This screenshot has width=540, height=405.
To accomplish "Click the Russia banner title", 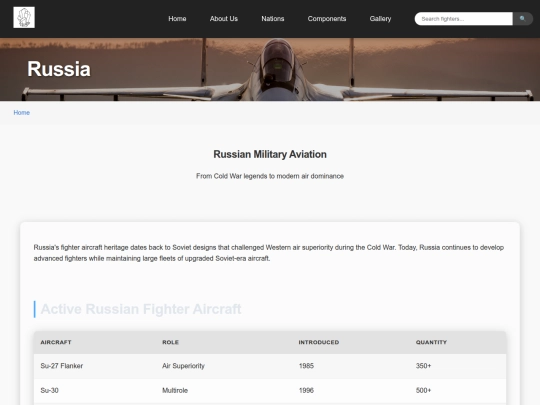I will point(59,69).
